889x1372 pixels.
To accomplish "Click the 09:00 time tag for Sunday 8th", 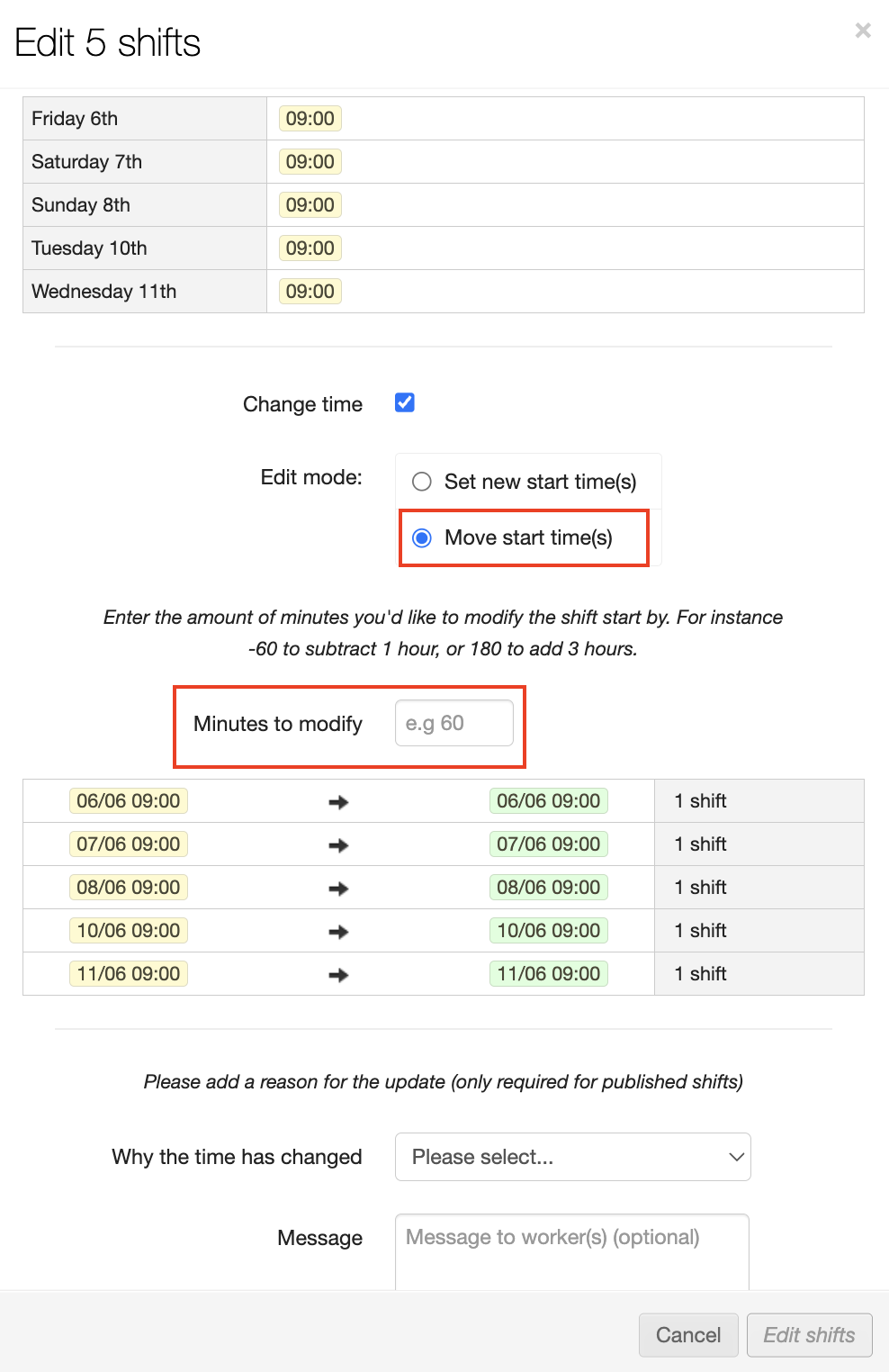I will [310, 205].
